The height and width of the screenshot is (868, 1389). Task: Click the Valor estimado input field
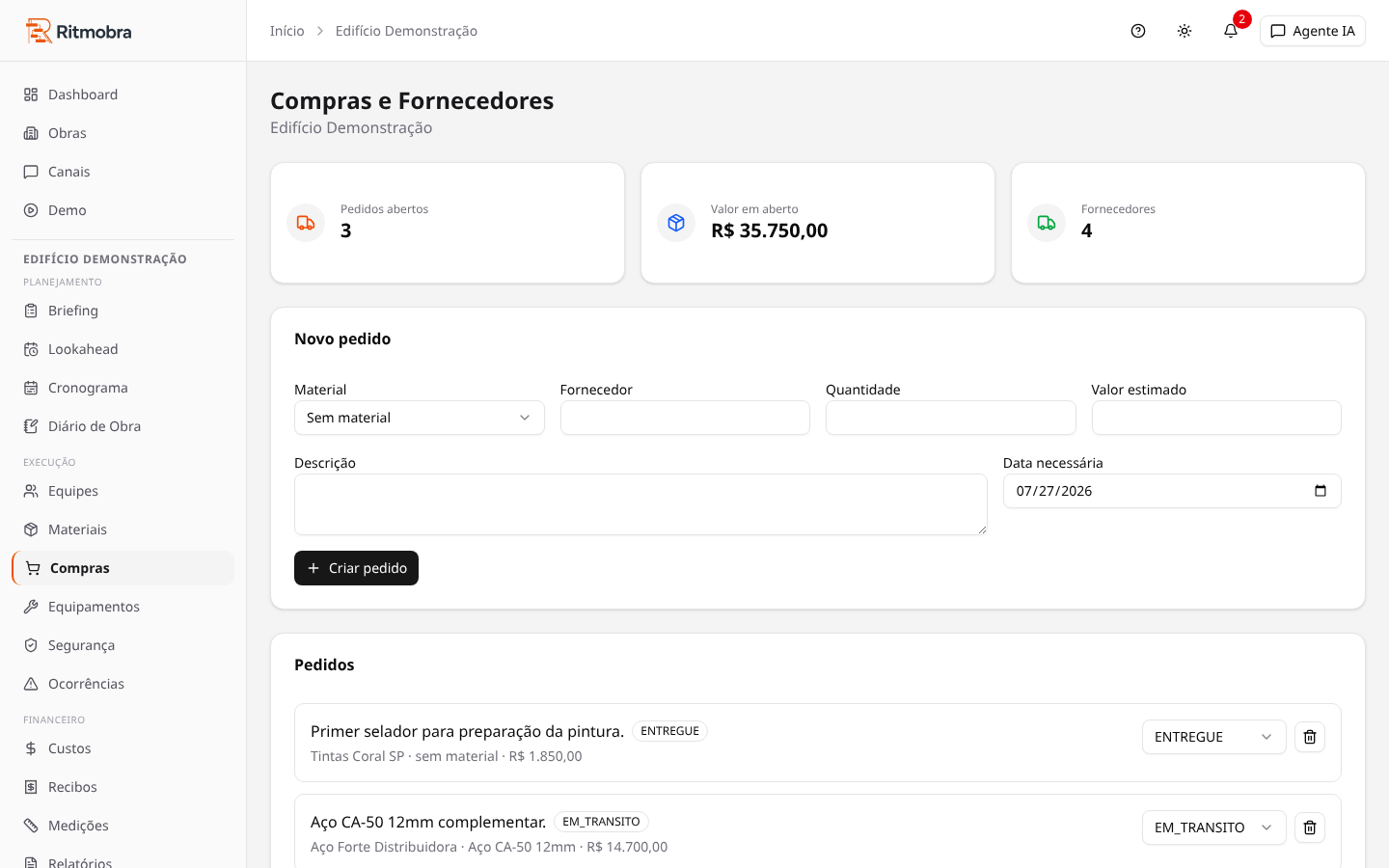(x=1216, y=418)
